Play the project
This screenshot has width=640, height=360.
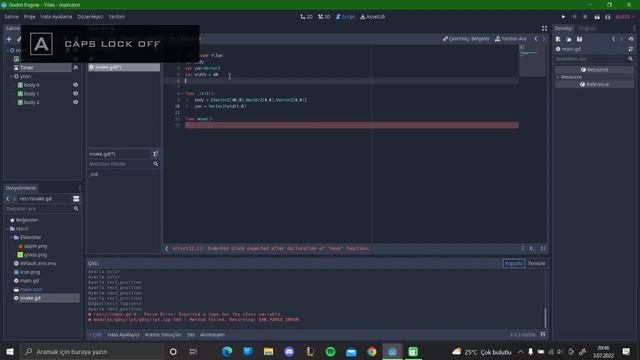pos(563,17)
